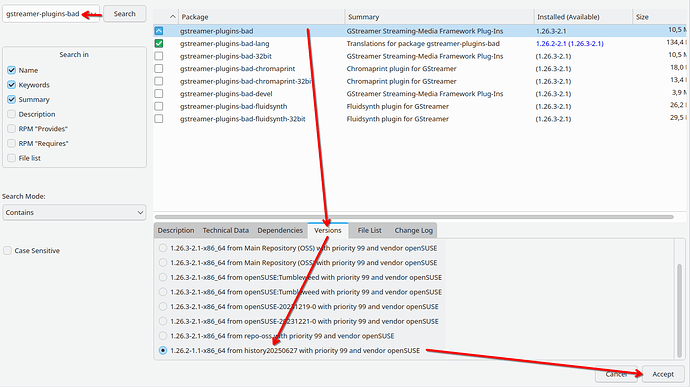Click the versions list vertical scrollbar

pyautogui.click(x=679, y=310)
